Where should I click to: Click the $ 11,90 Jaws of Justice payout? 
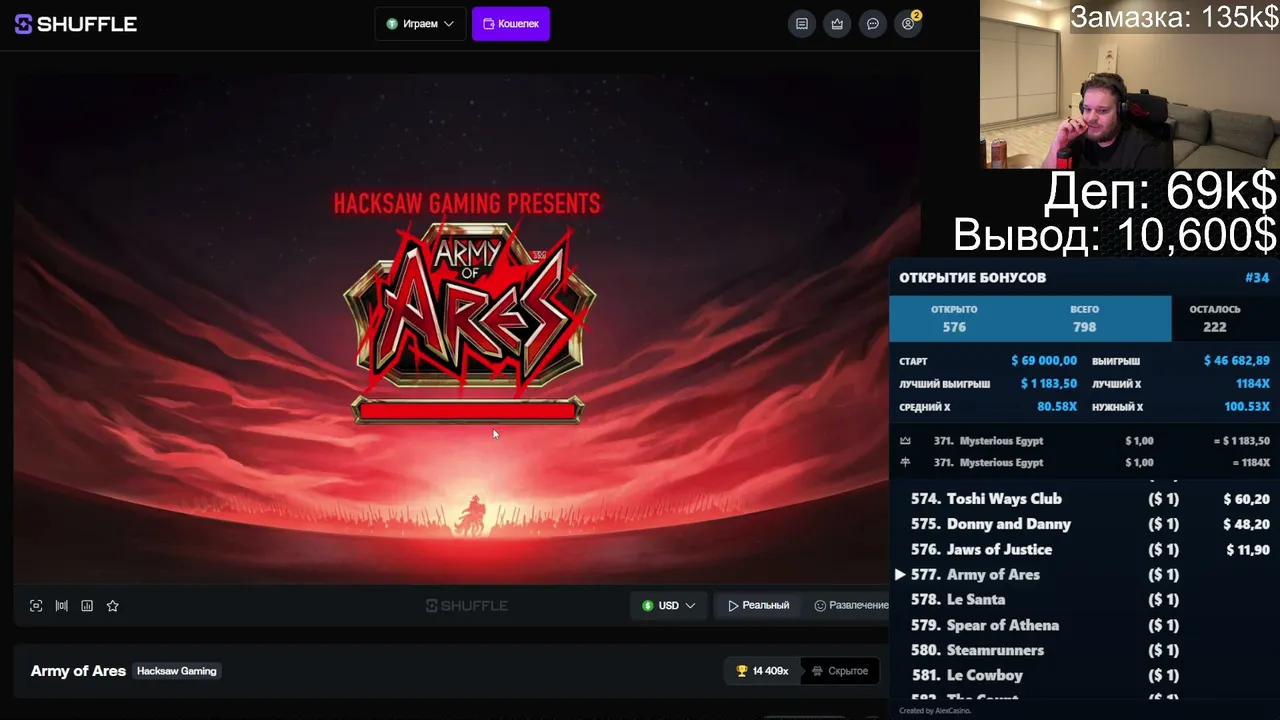pos(1248,549)
